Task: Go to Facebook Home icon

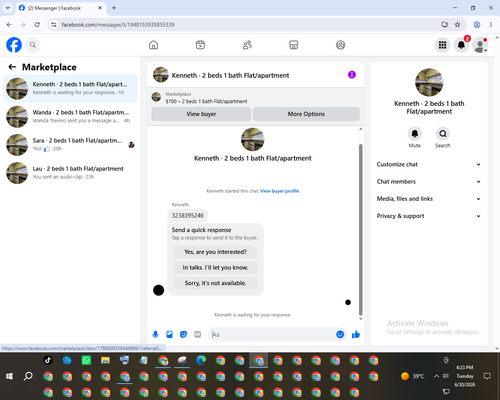Action: 153,45
